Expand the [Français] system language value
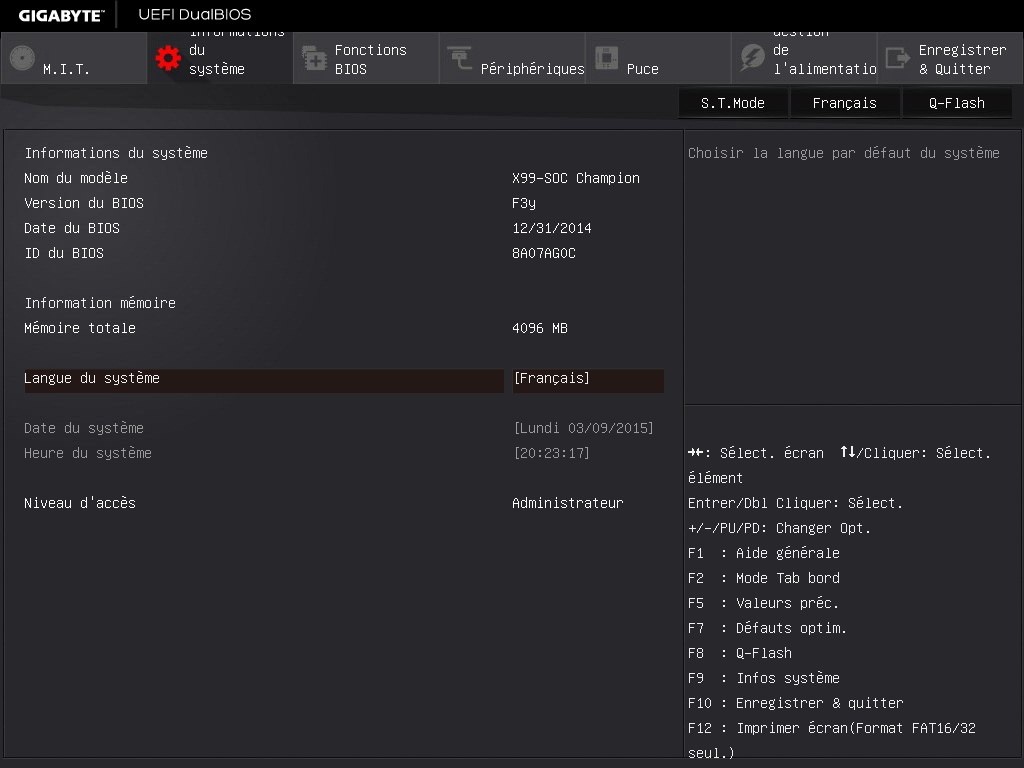 coord(551,379)
